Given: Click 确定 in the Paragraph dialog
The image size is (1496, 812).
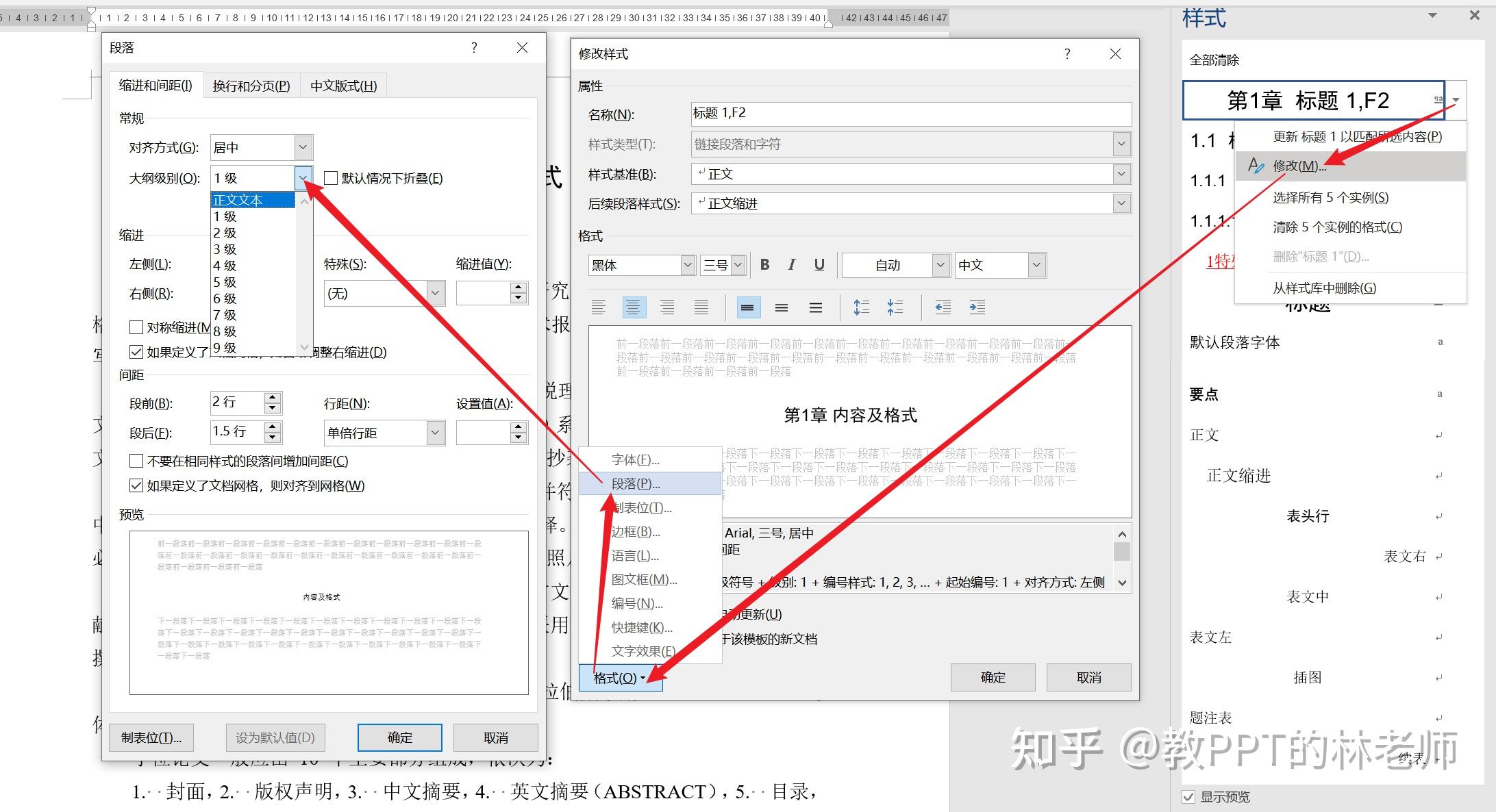Looking at the screenshot, I should [399, 737].
